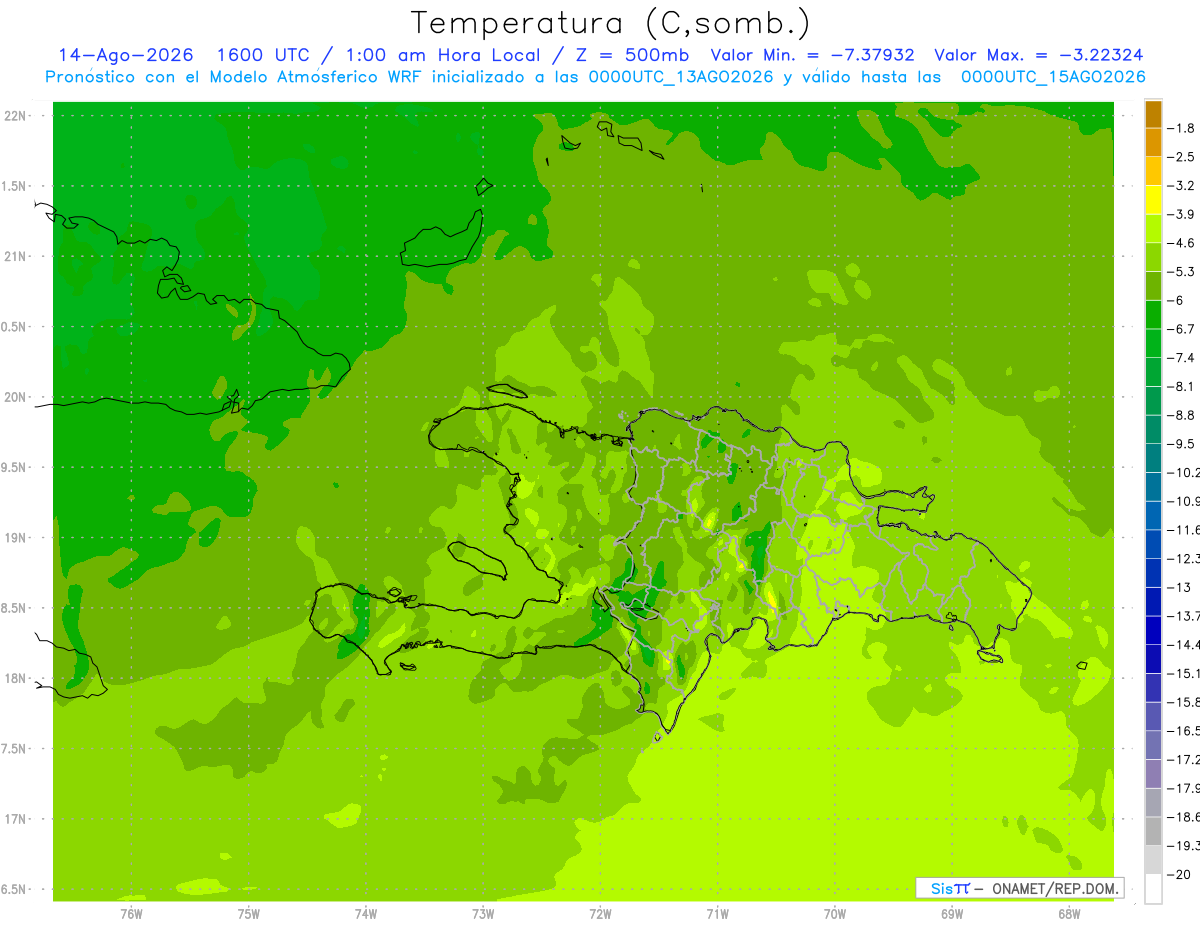Screen dimensions: 1200x927
Task: Select the '-8.8' colorbar value
Action: tap(1181, 415)
